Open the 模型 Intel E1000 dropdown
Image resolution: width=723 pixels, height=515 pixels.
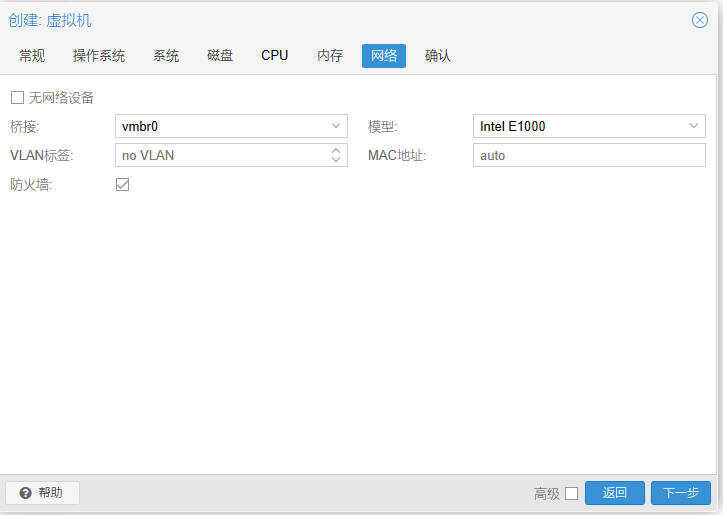point(694,127)
